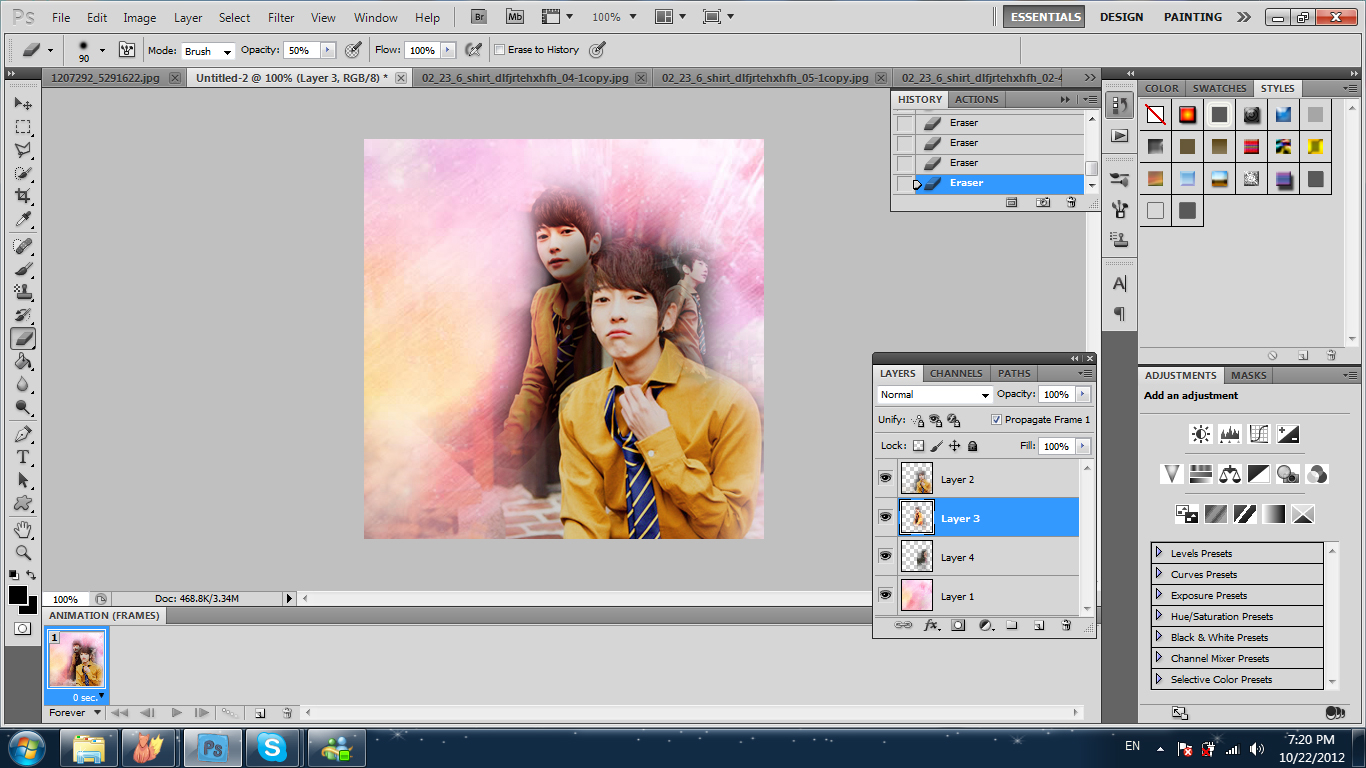The image size is (1366, 768).
Task: Select the Rectangular Marquee tool
Action: coord(23,127)
